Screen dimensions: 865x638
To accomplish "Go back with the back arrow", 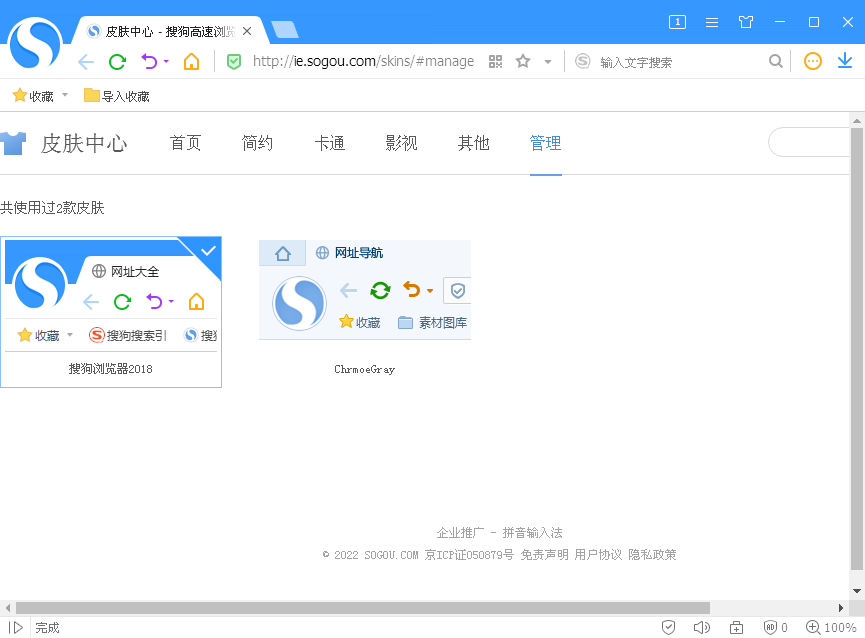I will pyautogui.click(x=86, y=62).
